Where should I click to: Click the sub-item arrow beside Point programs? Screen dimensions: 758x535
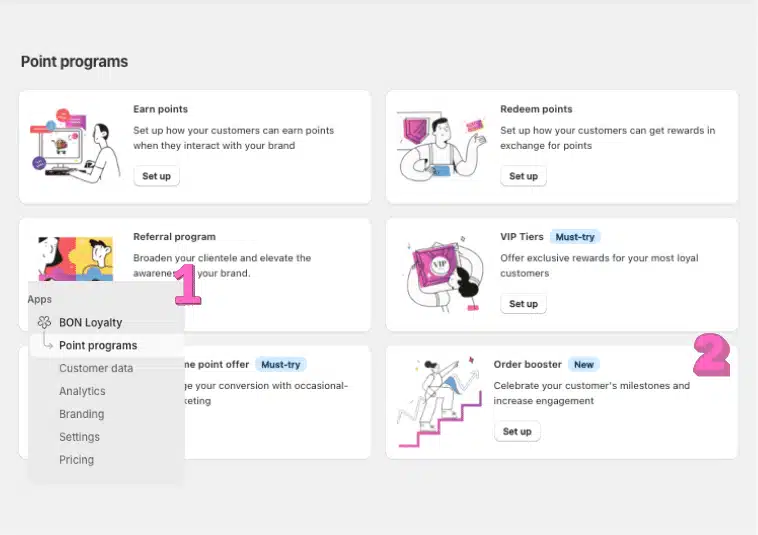point(47,341)
